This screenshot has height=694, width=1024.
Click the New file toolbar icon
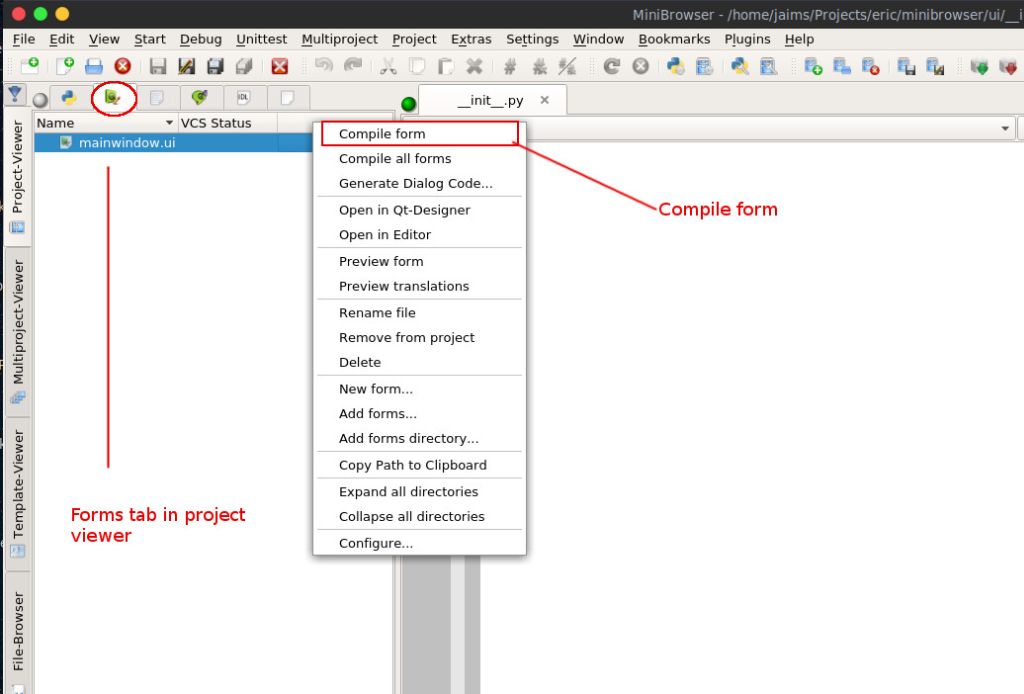pyautogui.click(x=66, y=67)
